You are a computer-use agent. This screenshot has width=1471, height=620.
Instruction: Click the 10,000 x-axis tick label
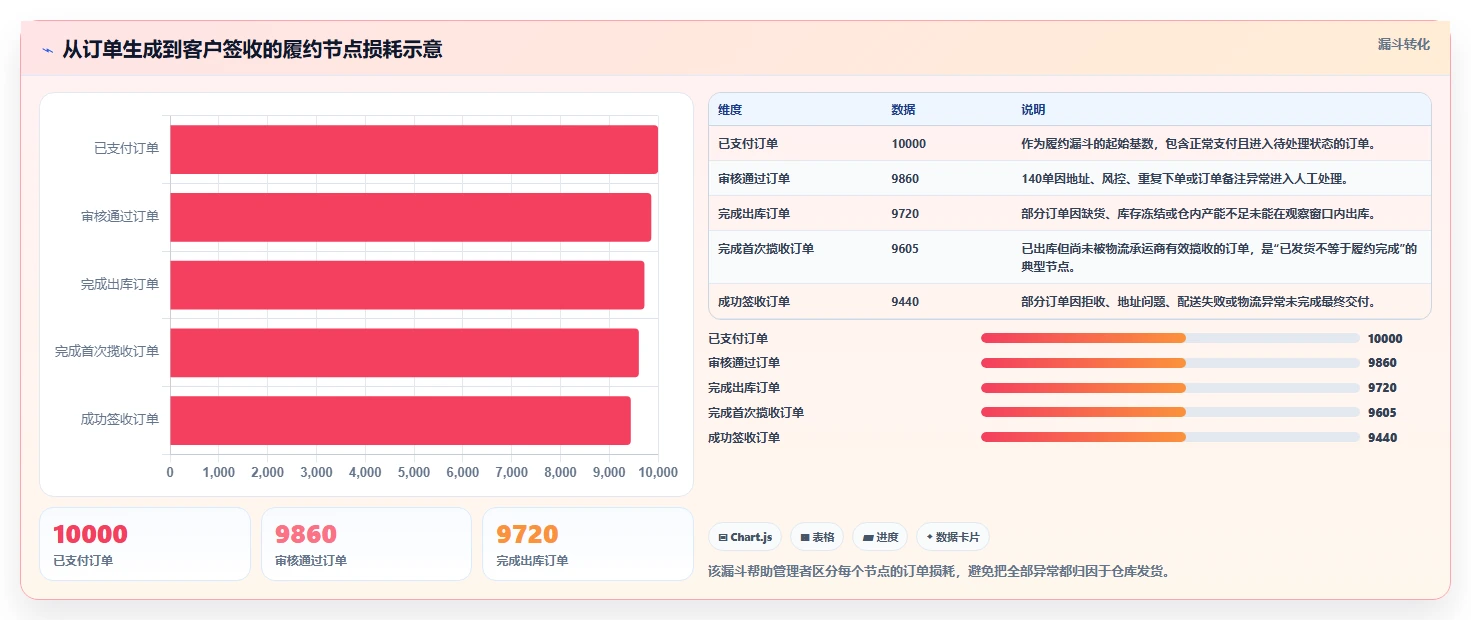pyautogui.click(x=658, y=473)
